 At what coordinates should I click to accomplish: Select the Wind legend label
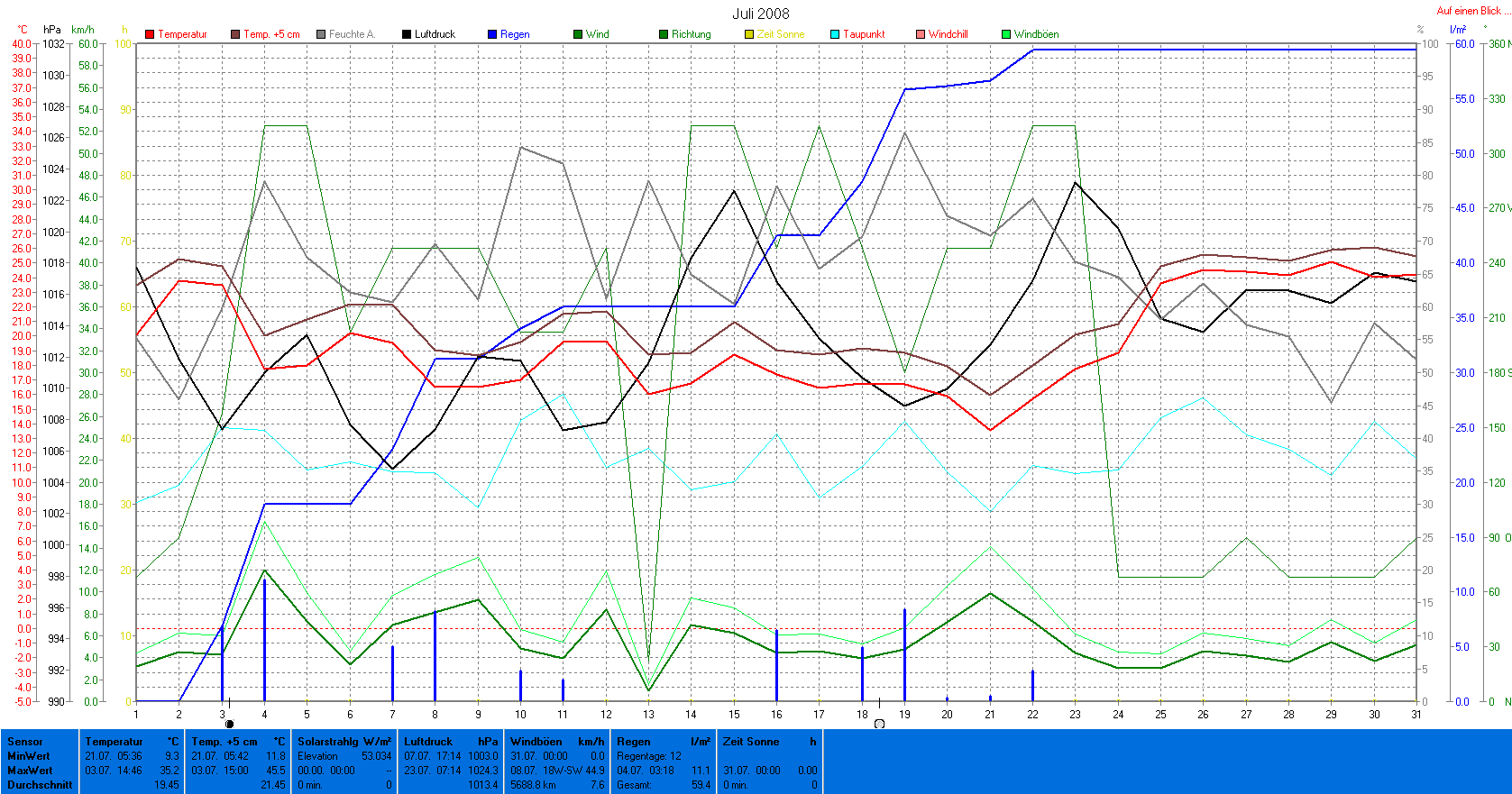pos(597,34)
